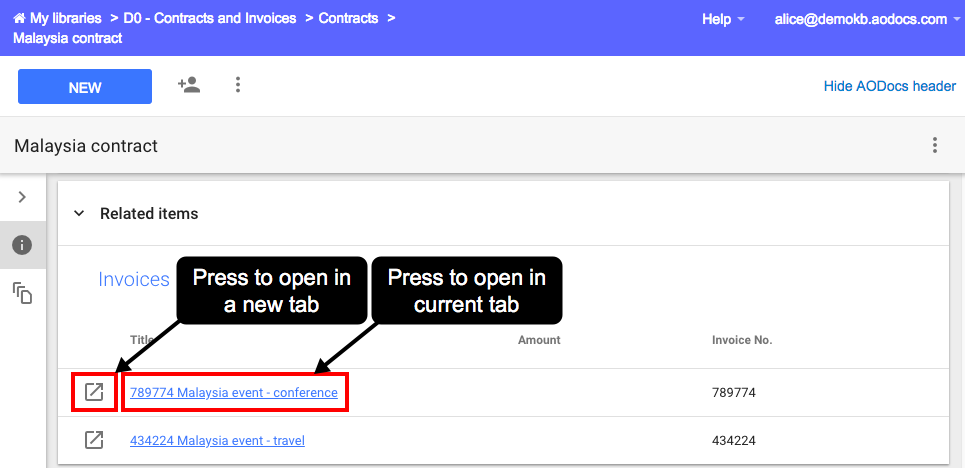
Task: Open the copies icon in sidebar
Action: 22,293
